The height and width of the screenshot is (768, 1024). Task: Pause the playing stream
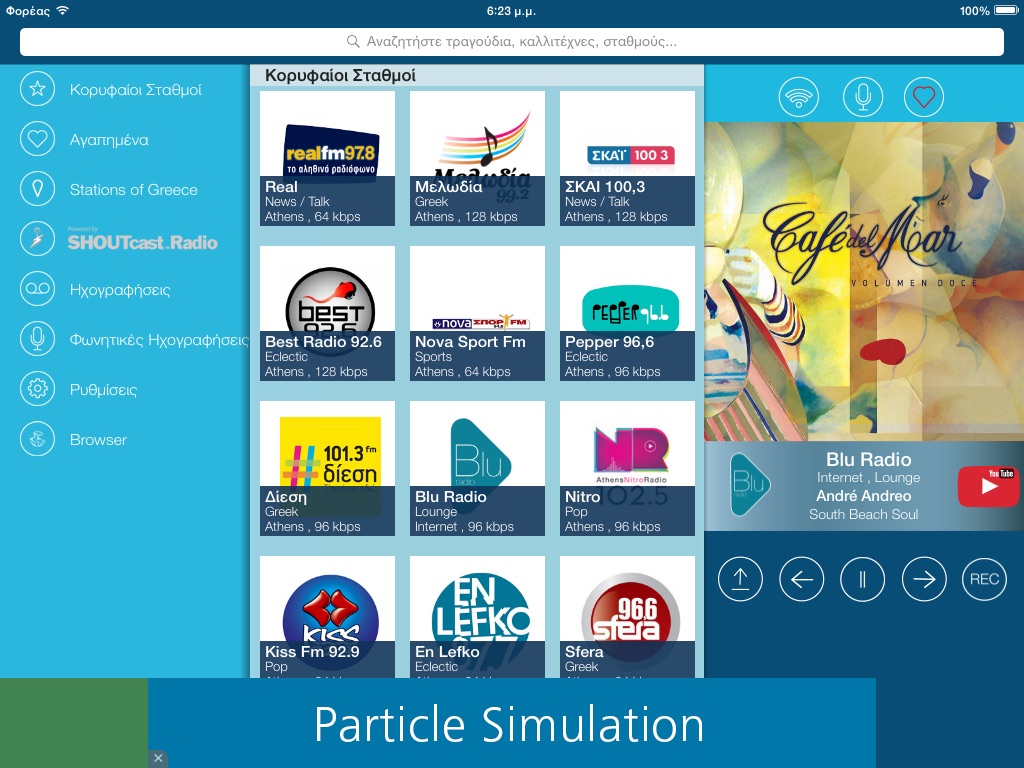[862, 579]
